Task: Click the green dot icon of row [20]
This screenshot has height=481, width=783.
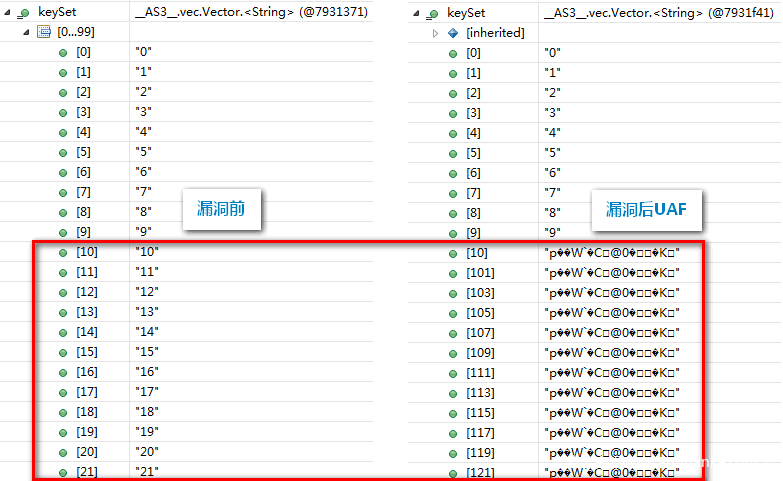Action: 63,453
